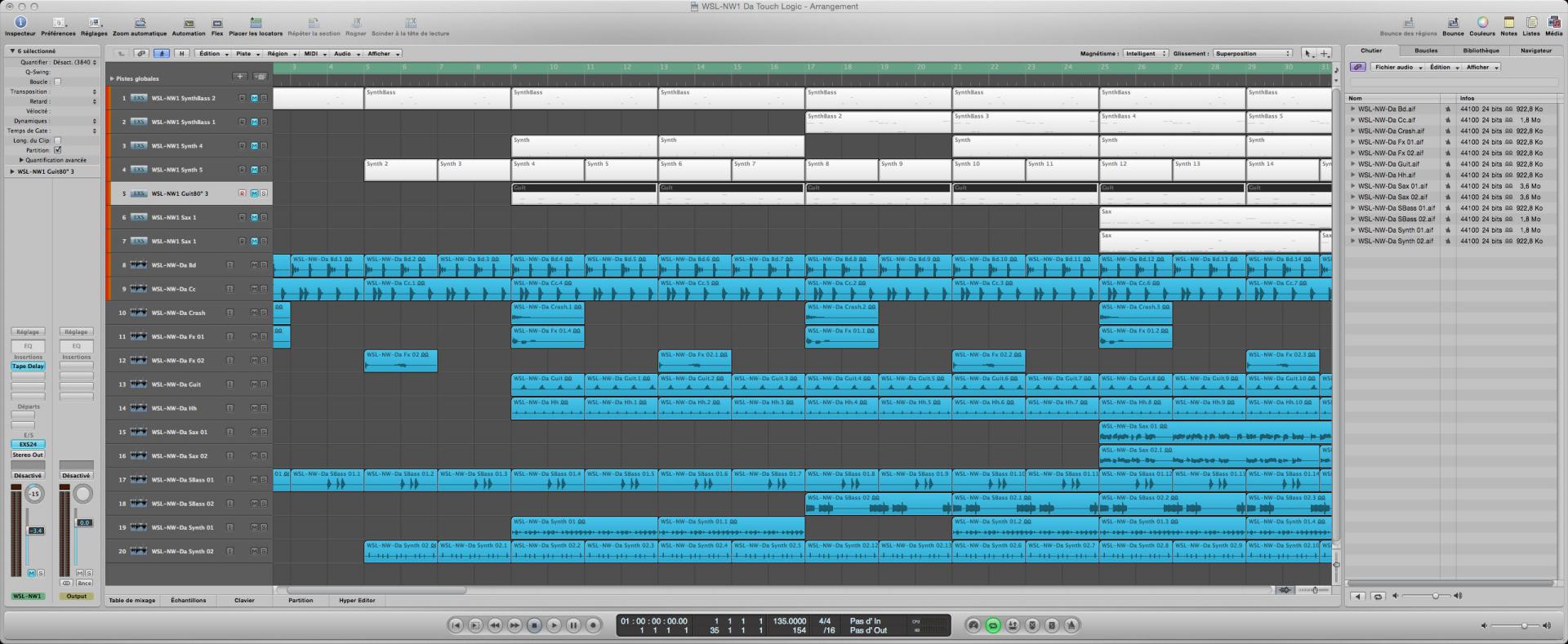Viewport: 1568px width, 644px height.
Task: Adjust the pan knob showing -15
Action: 34,494
